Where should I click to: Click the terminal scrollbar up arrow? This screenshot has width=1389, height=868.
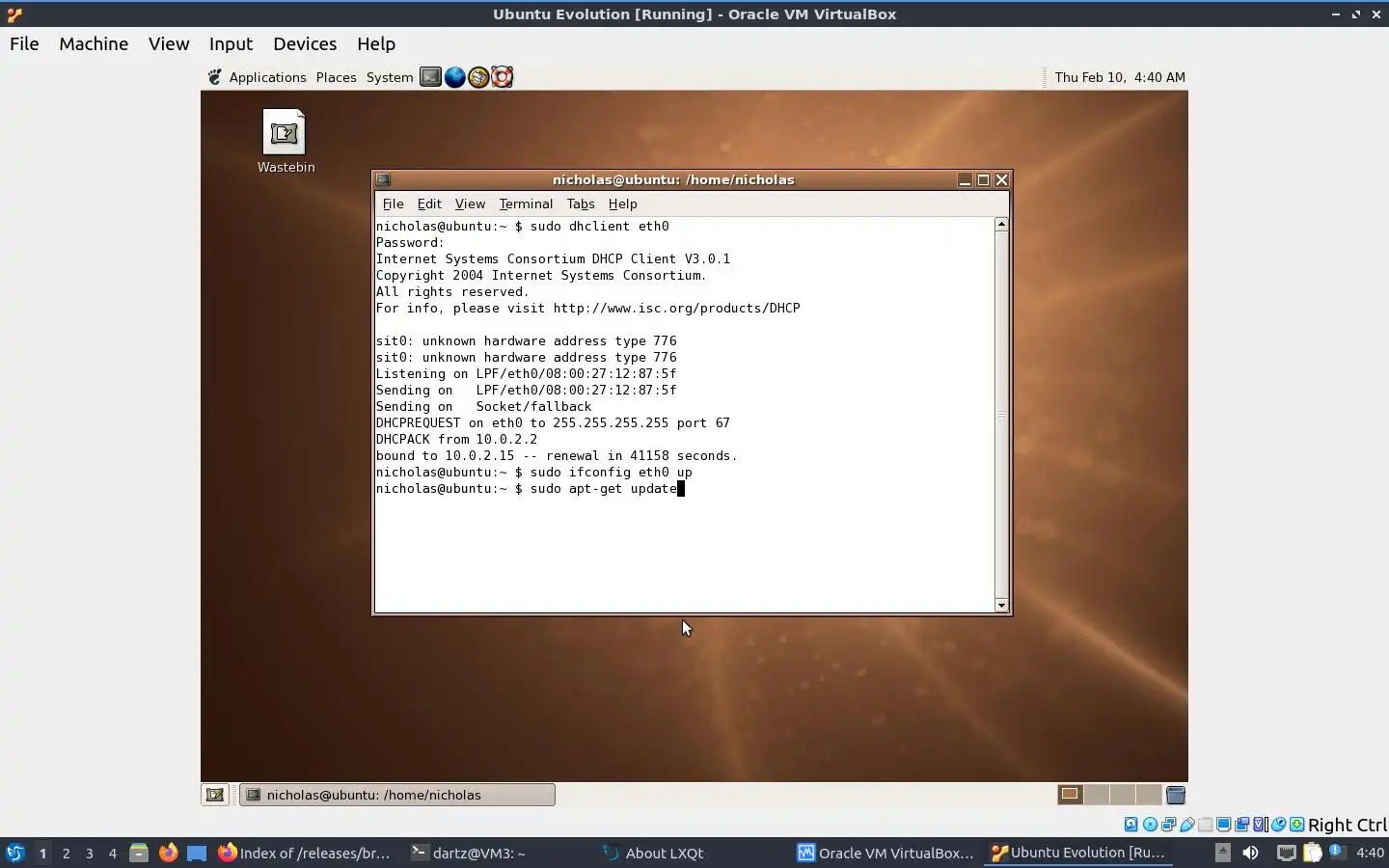[1001, 224]
